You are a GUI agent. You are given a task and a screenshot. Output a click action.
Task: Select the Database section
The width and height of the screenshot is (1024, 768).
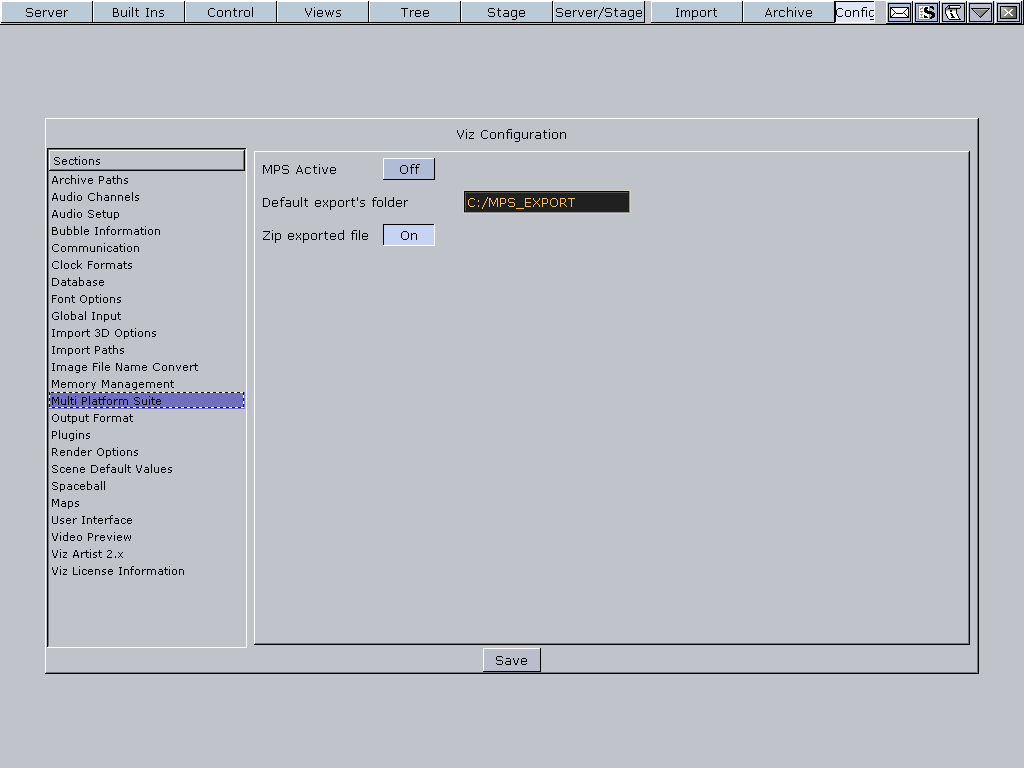(77, 282)
